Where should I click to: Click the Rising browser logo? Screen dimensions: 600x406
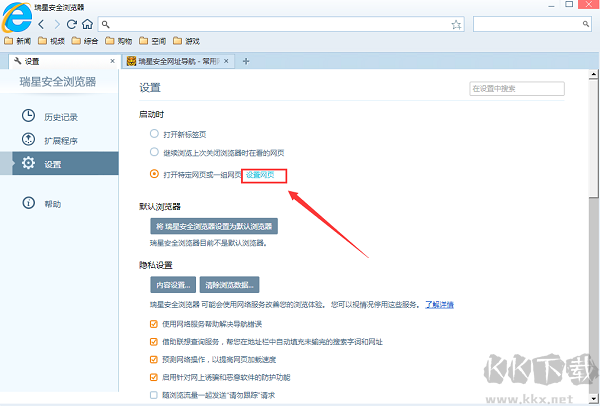[16, 18]
